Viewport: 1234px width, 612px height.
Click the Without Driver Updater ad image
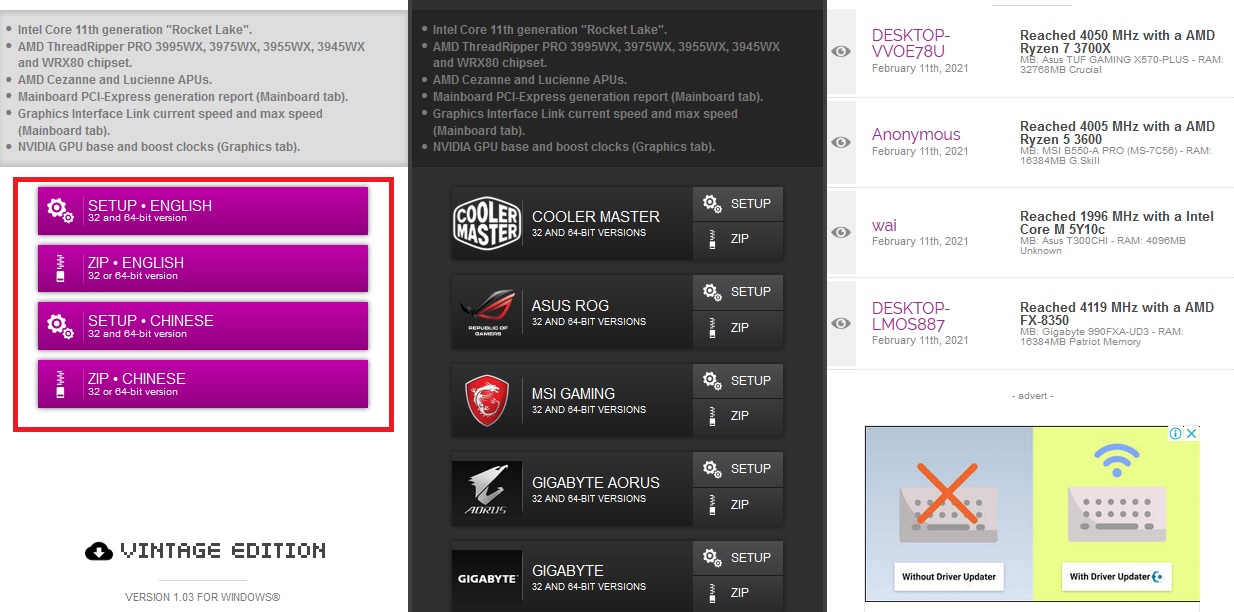click(949, 513)
